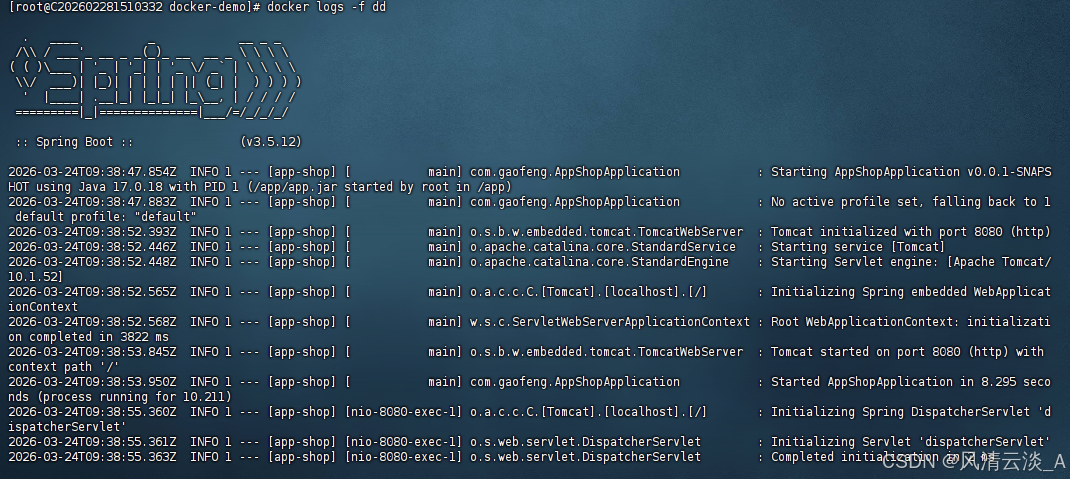Click the 'docker logs -f dd' command text
This screenshot has height=479, width=1070.
tap(326, 7)
